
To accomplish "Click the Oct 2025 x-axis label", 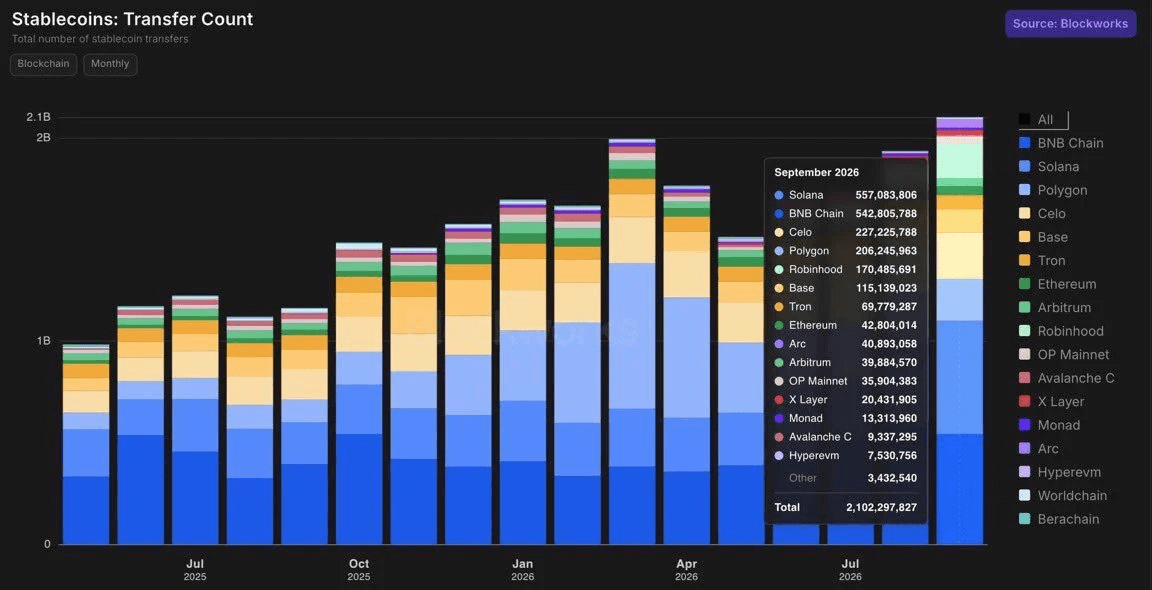I will [x=359, y=569].
